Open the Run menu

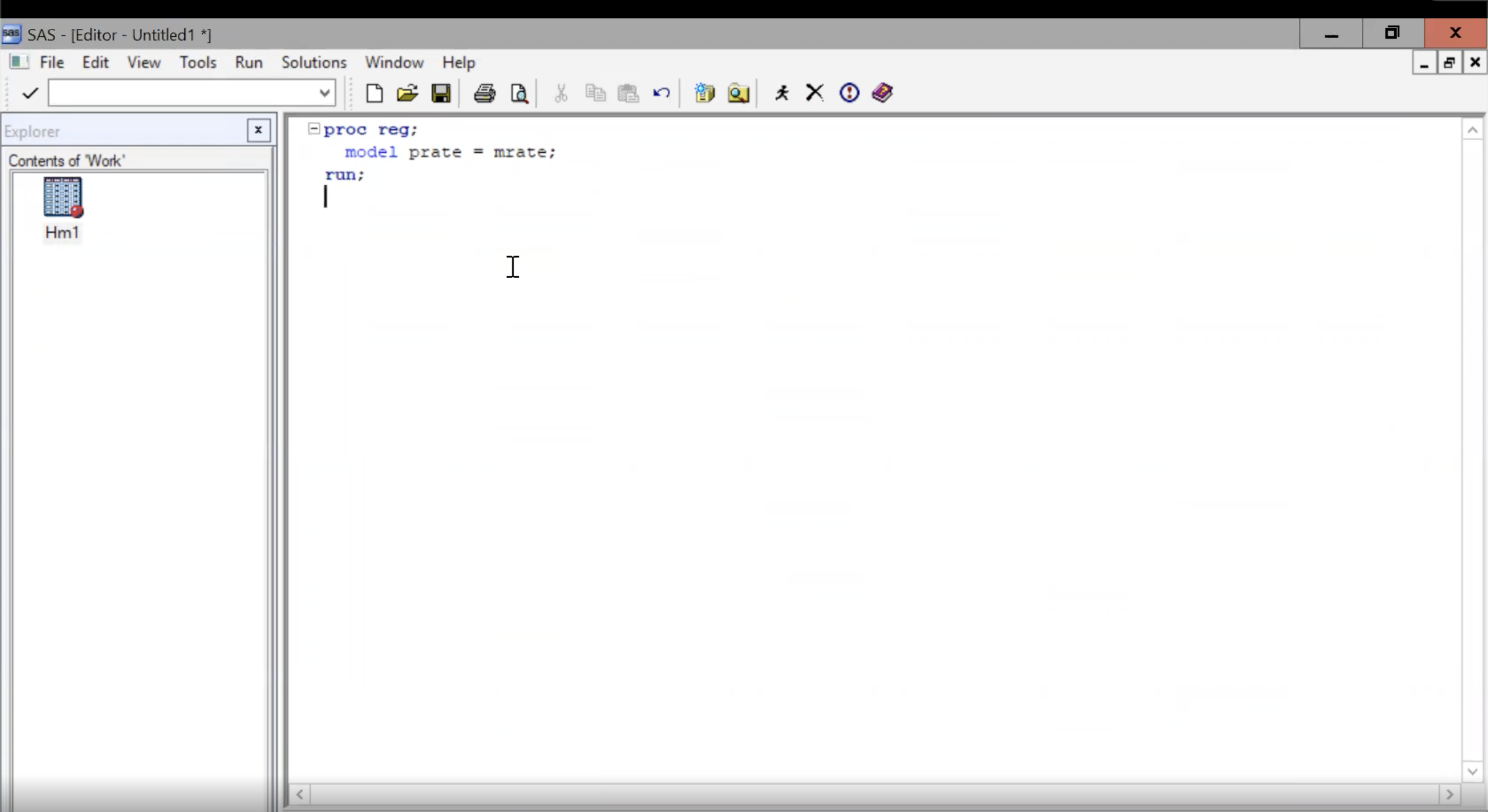click(x=249, y=62)
